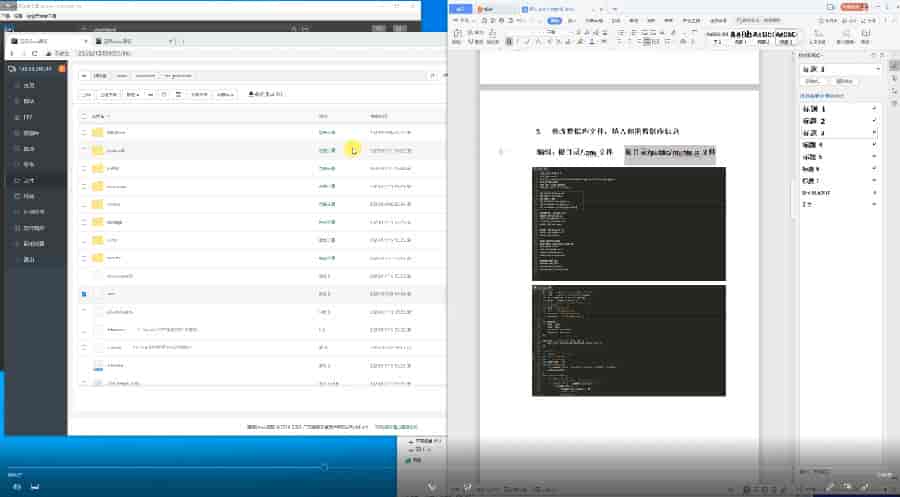Image resolution: width=900 pixels, height=497 pixels.
Task: Expand the current style dropdown in styles pane
Action: tap(878, 69)
